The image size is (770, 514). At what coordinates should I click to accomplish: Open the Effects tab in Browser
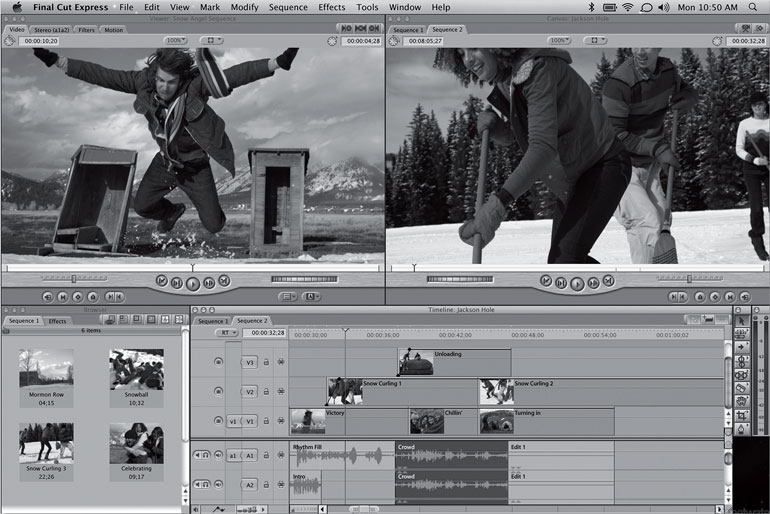pos(57,321)
